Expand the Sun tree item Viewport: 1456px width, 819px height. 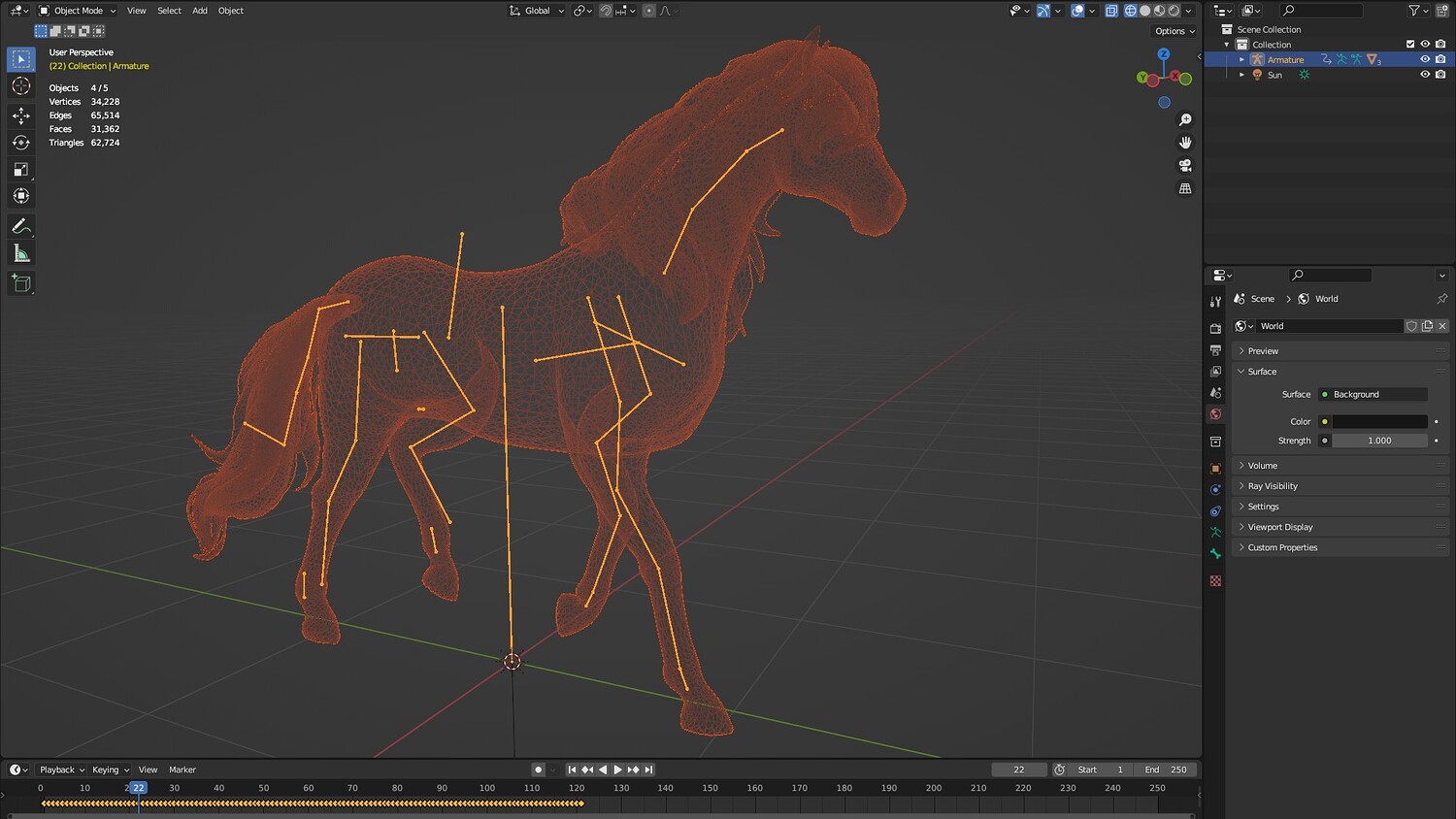pos(1241,75)
